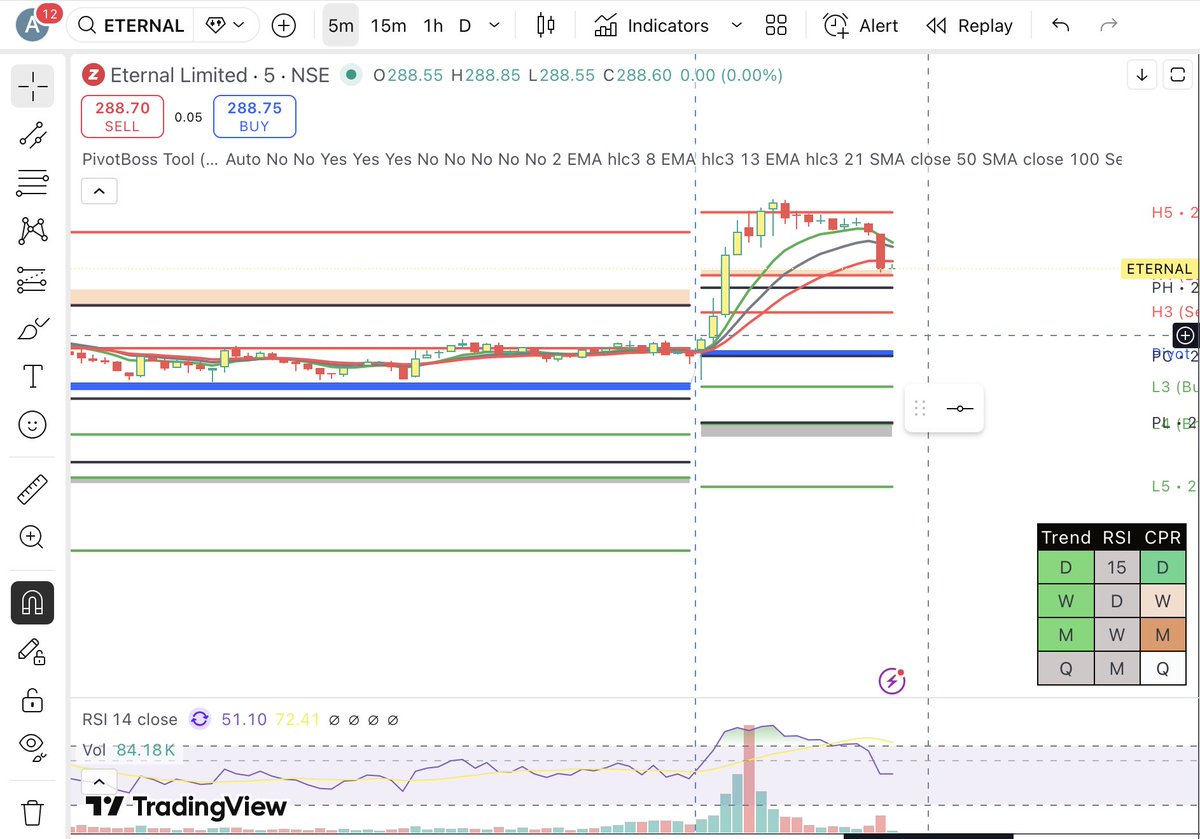Click the ETERNAL price label on the scale

point(1159,268)
